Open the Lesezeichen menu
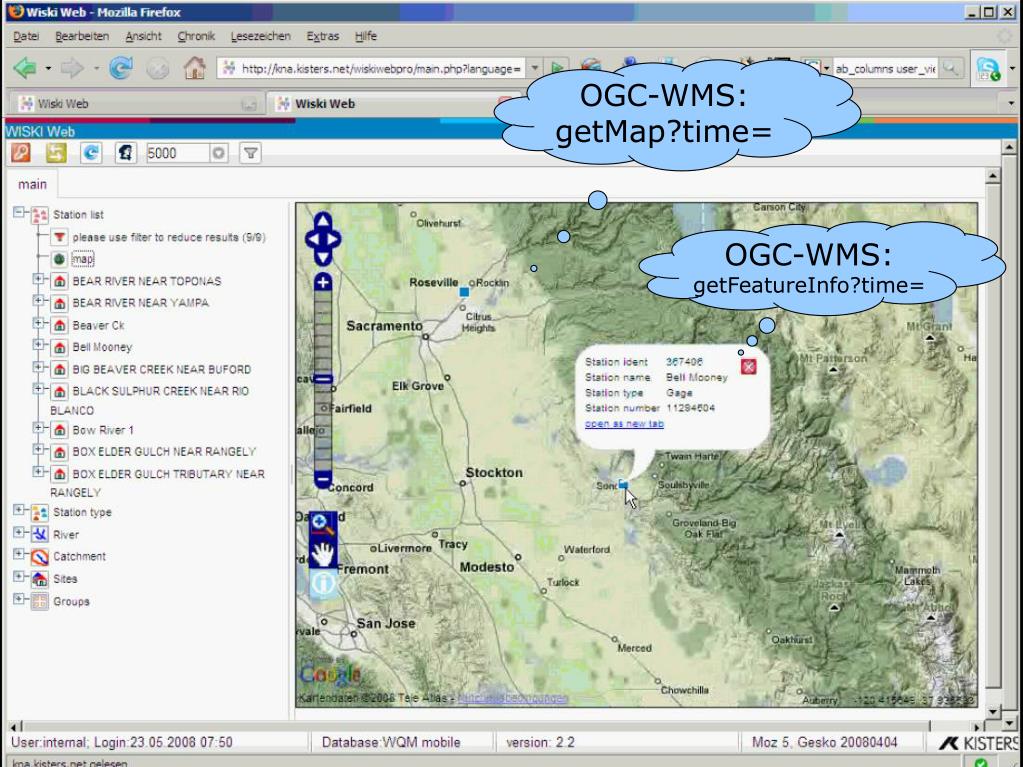The height and width of the screenshot is (767, 1023). (261, 36)
